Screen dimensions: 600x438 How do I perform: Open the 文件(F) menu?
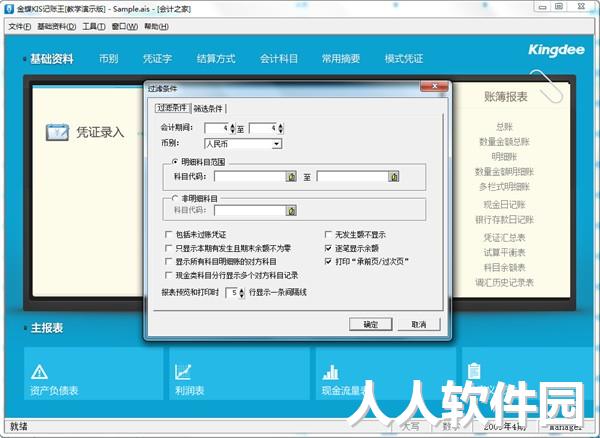click(20, 26)
